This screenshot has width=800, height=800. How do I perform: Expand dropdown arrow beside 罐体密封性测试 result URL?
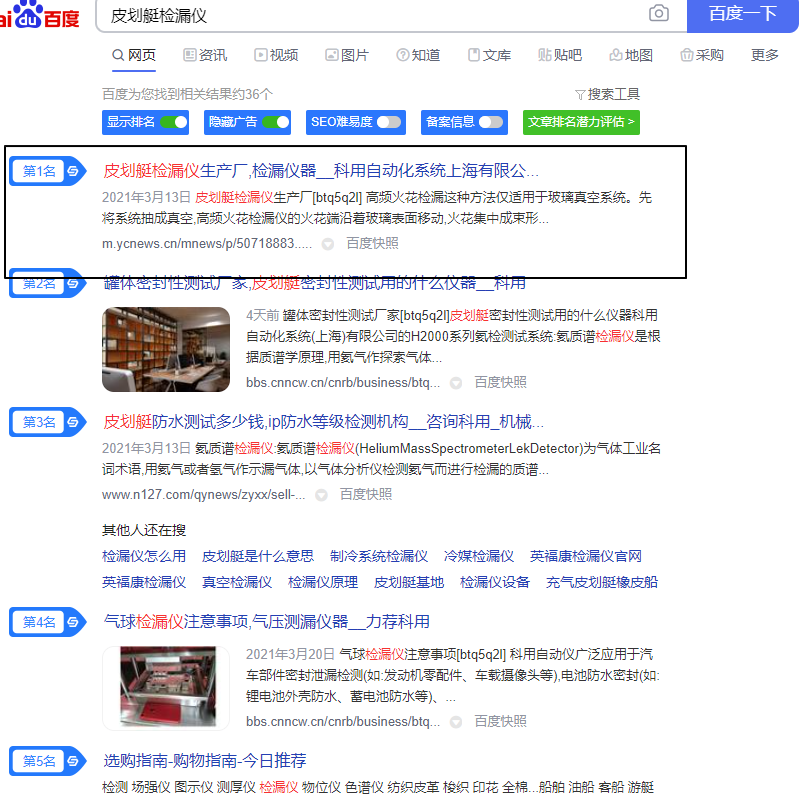(456, 383)
